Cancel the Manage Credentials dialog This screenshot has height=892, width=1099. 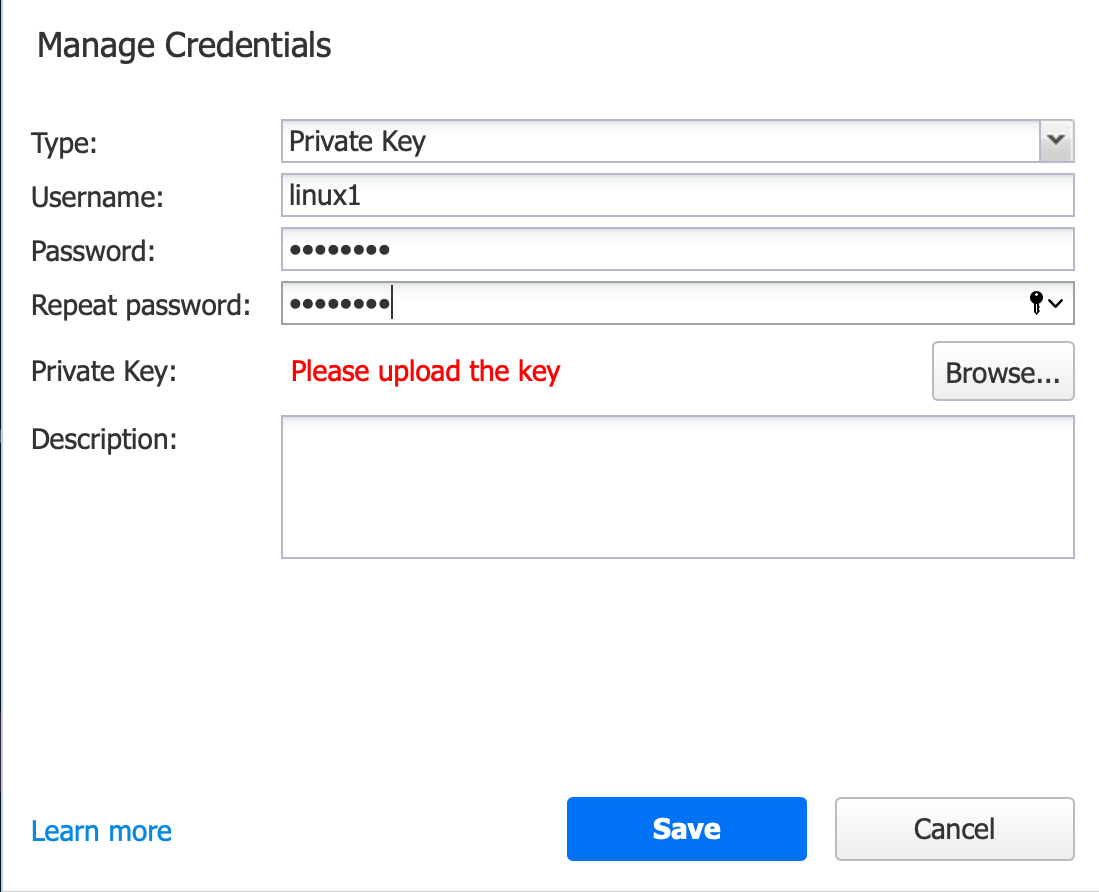pos(954,828)
